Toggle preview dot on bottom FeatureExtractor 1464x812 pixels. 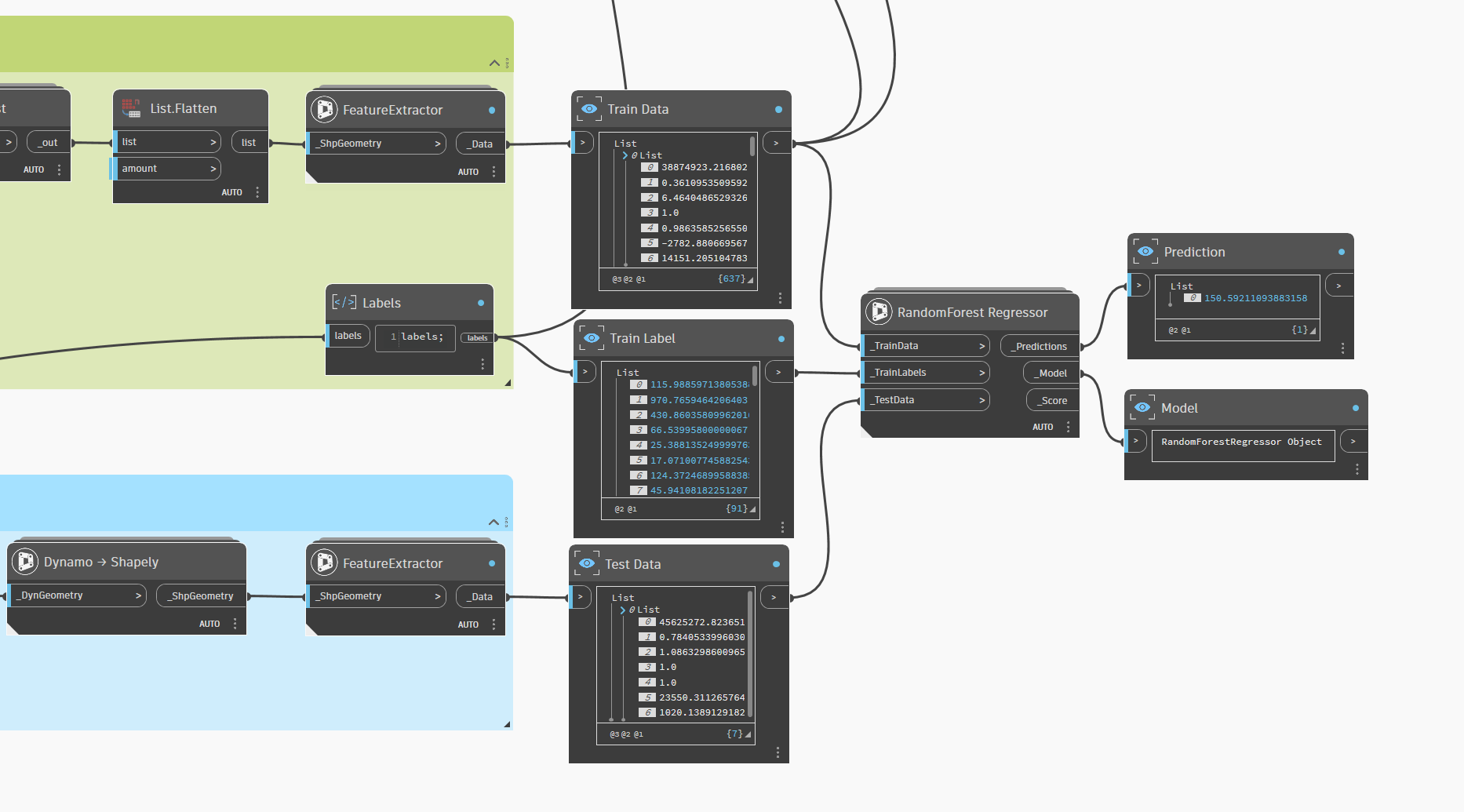click(492, 563)
